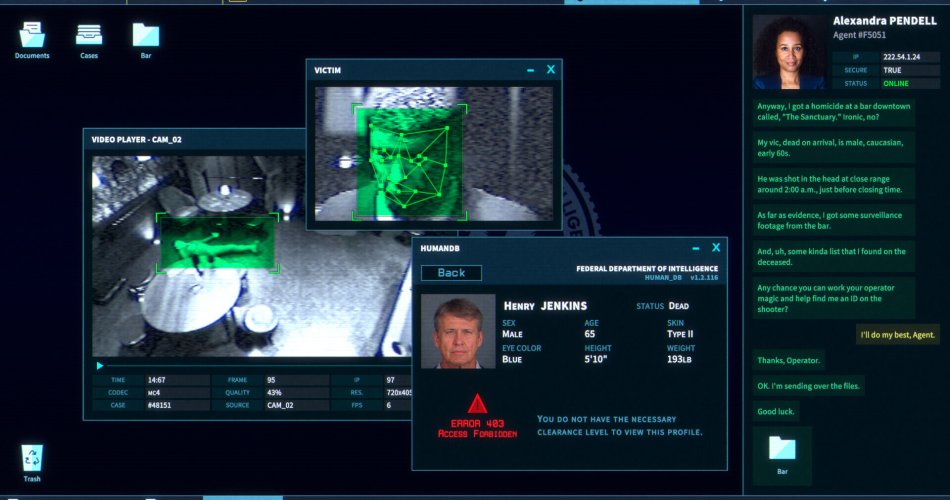Click the HEIGHT value 5'10"
The width and height of the screenshot is (950, 500).
point(596,359)
